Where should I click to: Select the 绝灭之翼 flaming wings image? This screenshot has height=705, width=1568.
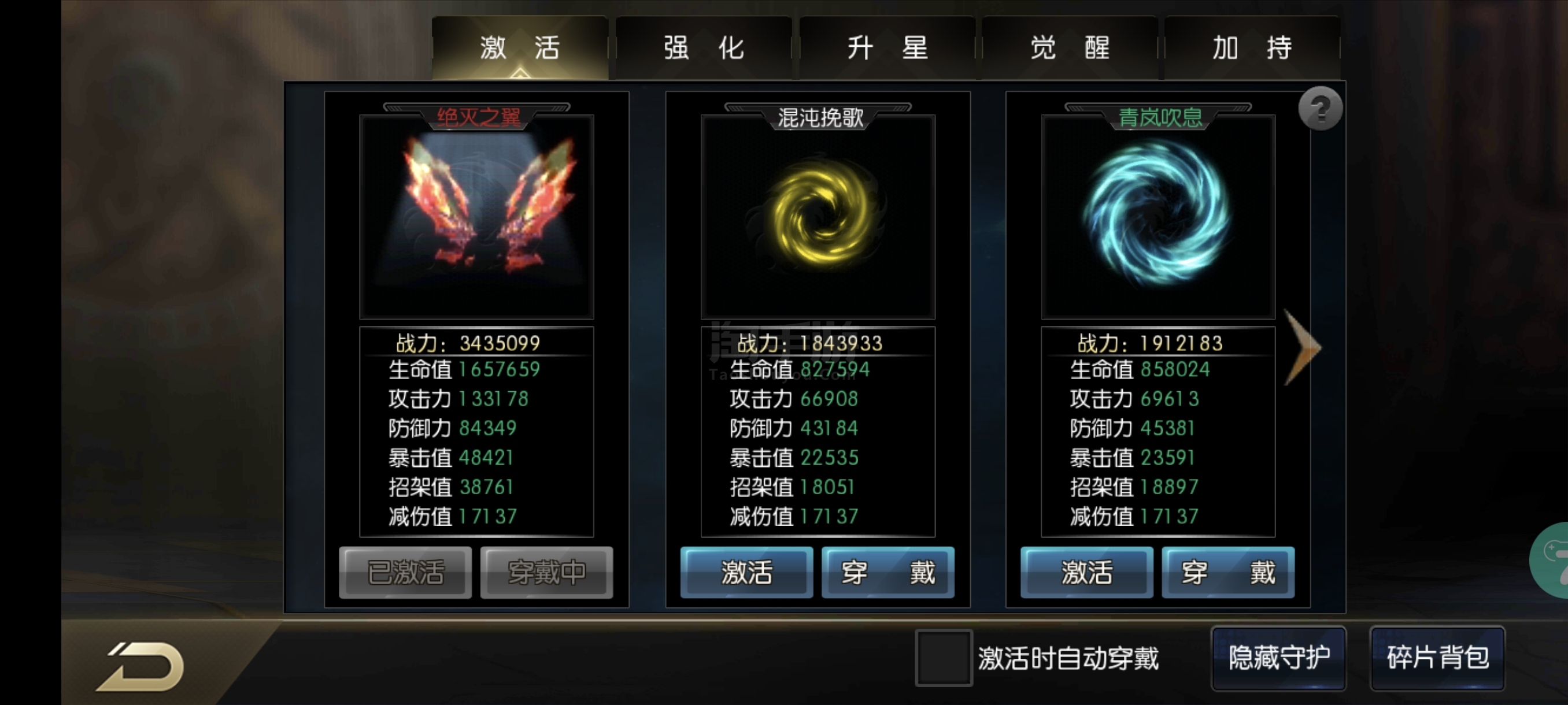tap(476, 216)
